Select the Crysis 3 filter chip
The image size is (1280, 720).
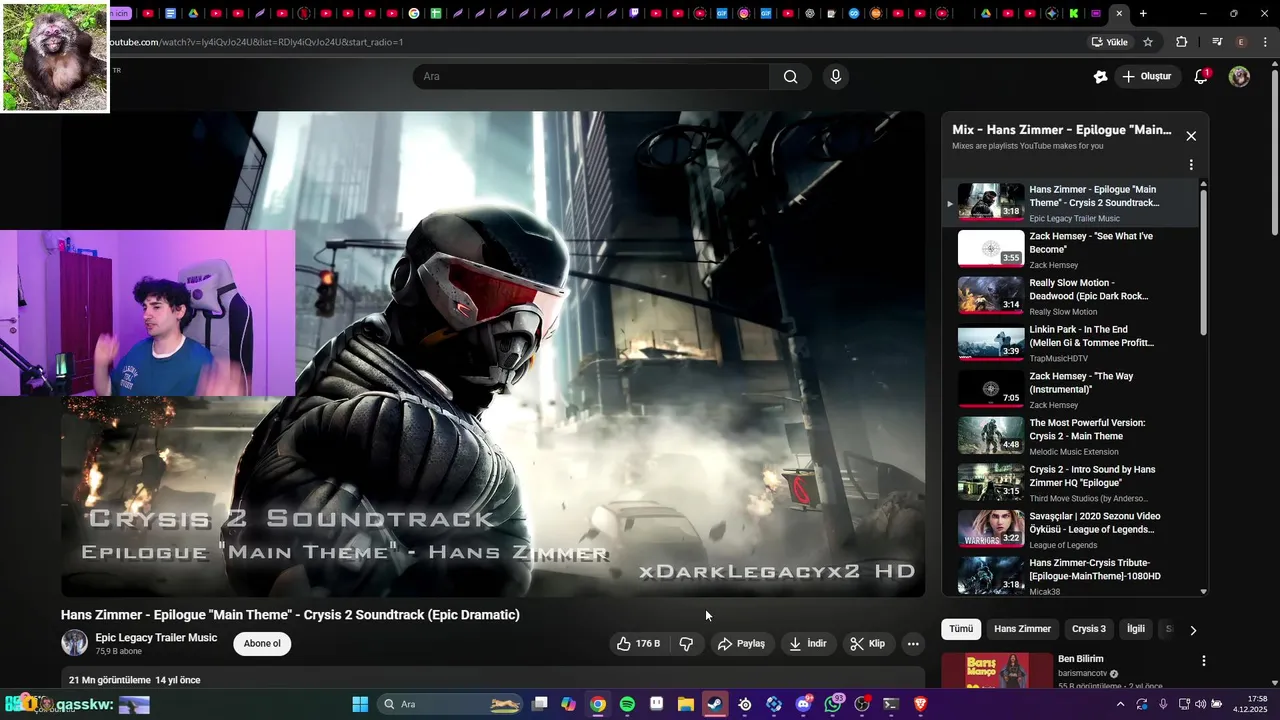point(1089,629)
